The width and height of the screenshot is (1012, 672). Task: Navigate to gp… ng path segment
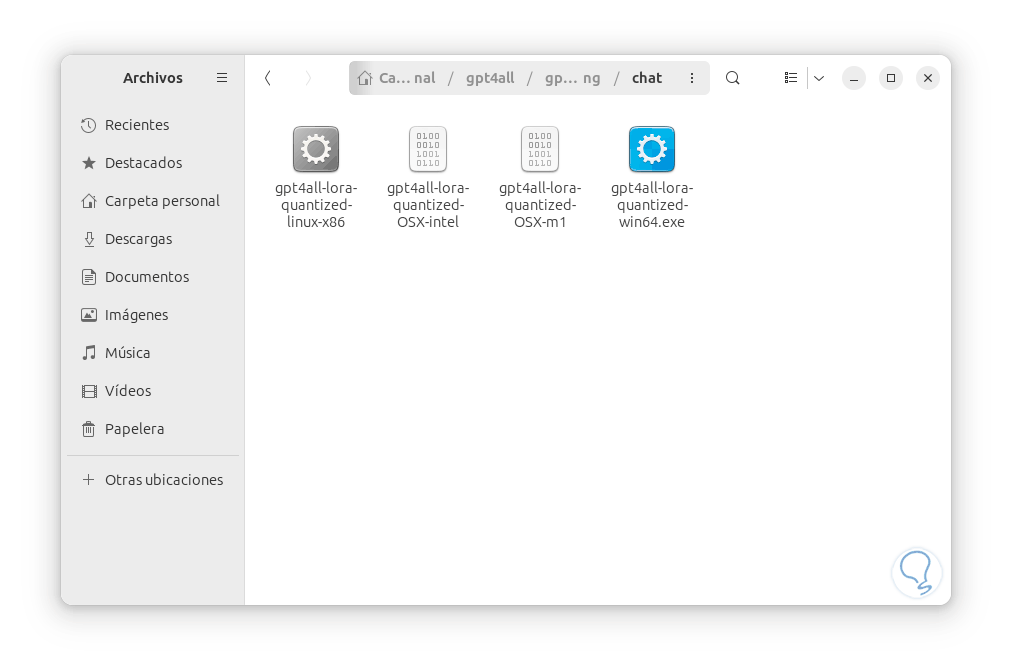(572, 78)
